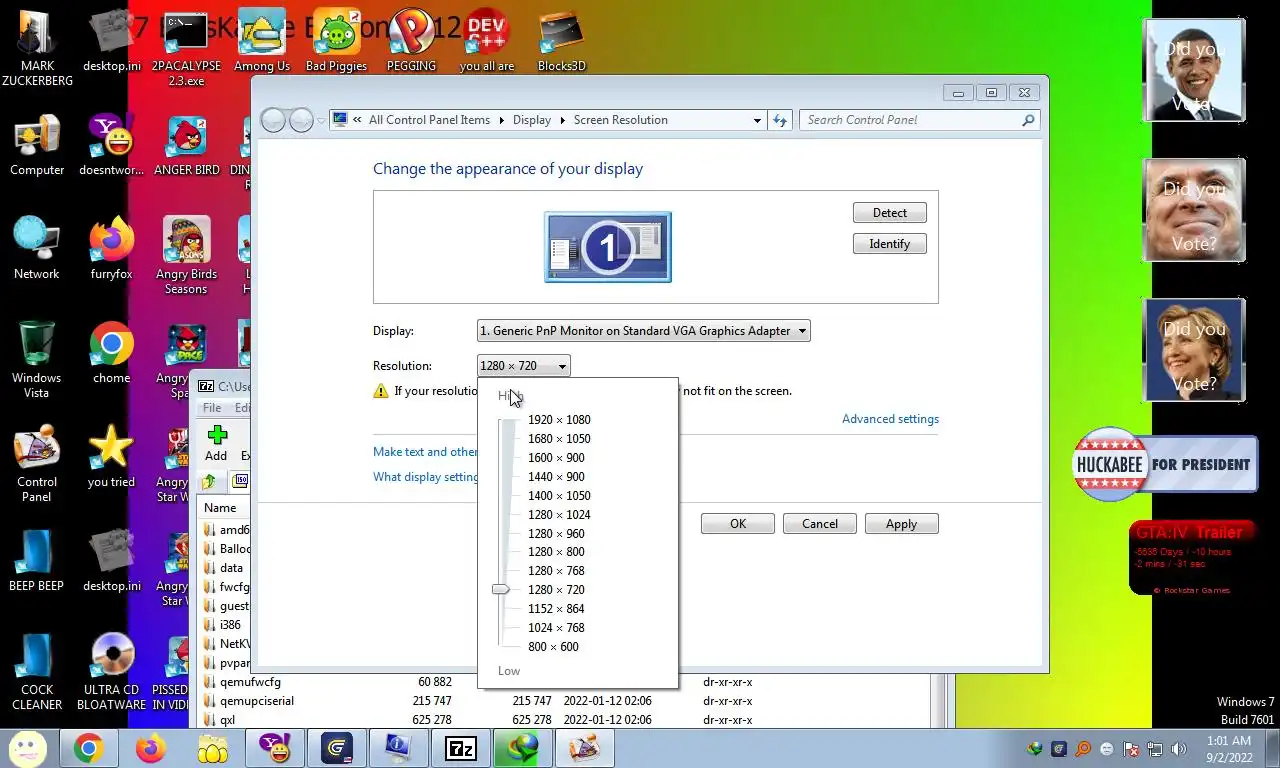Click the Detect button
This screenshot has height=768, width=1280.
pos(889,213)
